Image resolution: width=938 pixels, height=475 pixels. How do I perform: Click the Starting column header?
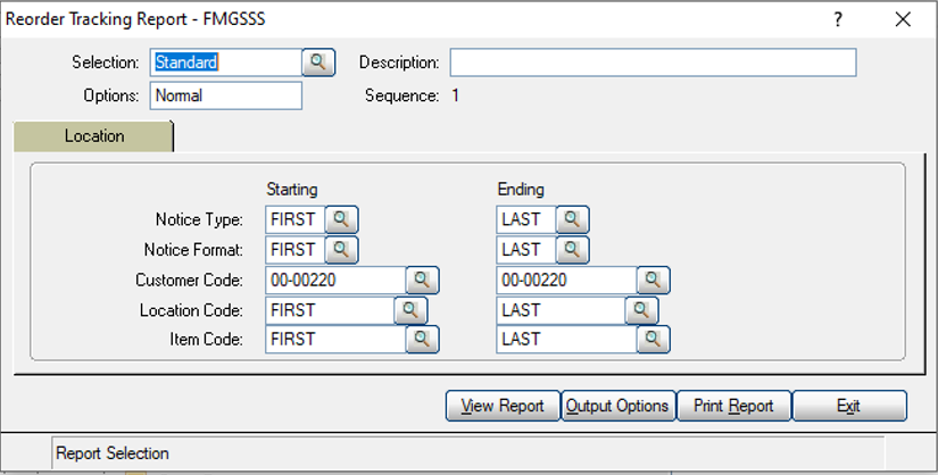(x=292, y=190)
